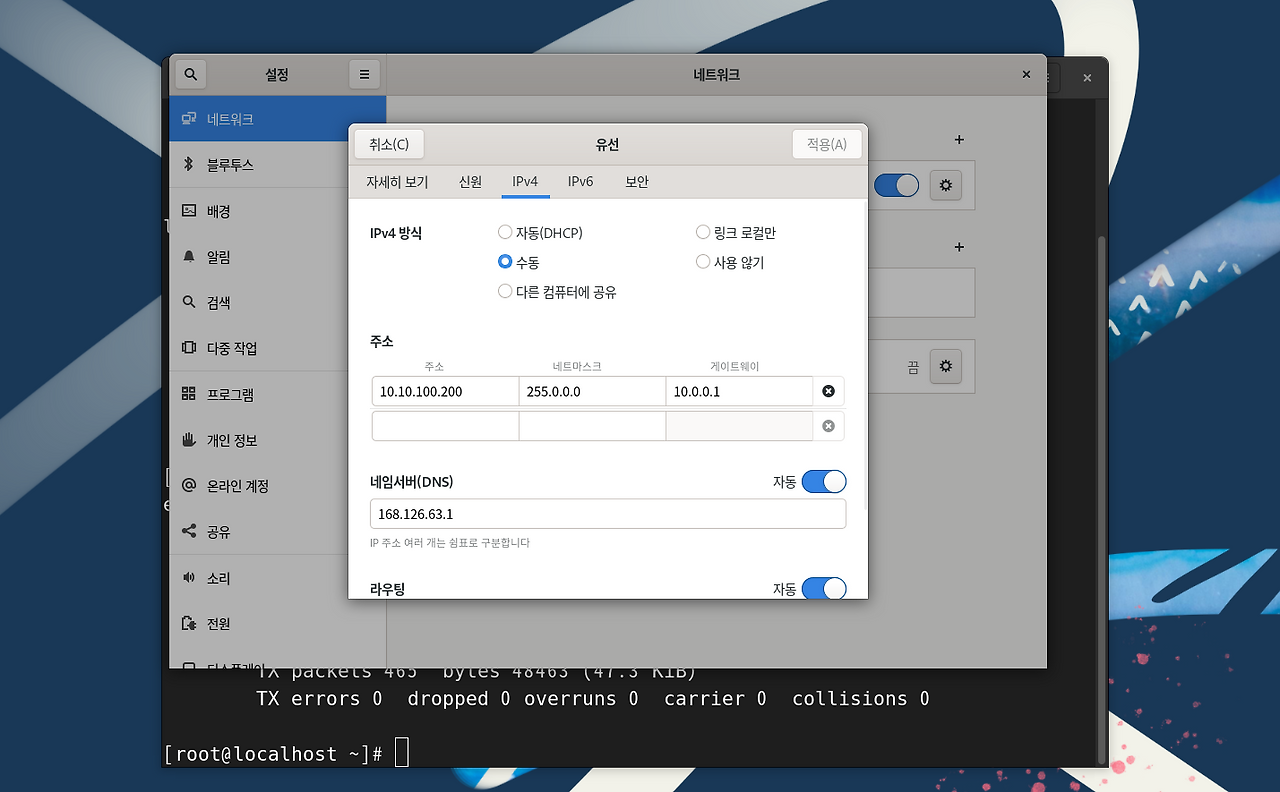Open 알림 settings in sidebar
This screenshot has height=792, width=1280.
[x=277, y=257]
